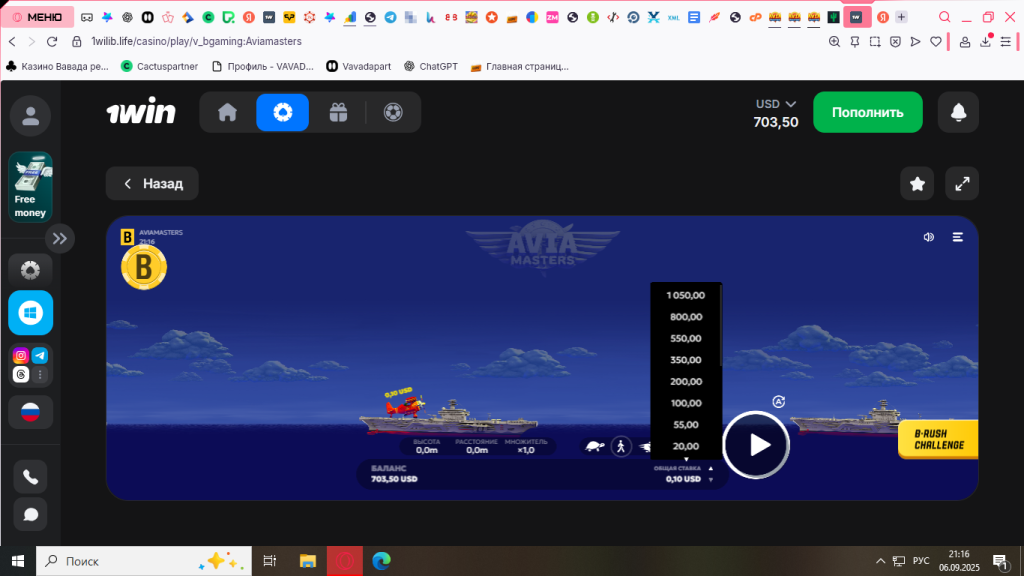Expand game to fullscreen
The width and height of the screenshot is (1024, 576).
[962, 184]
